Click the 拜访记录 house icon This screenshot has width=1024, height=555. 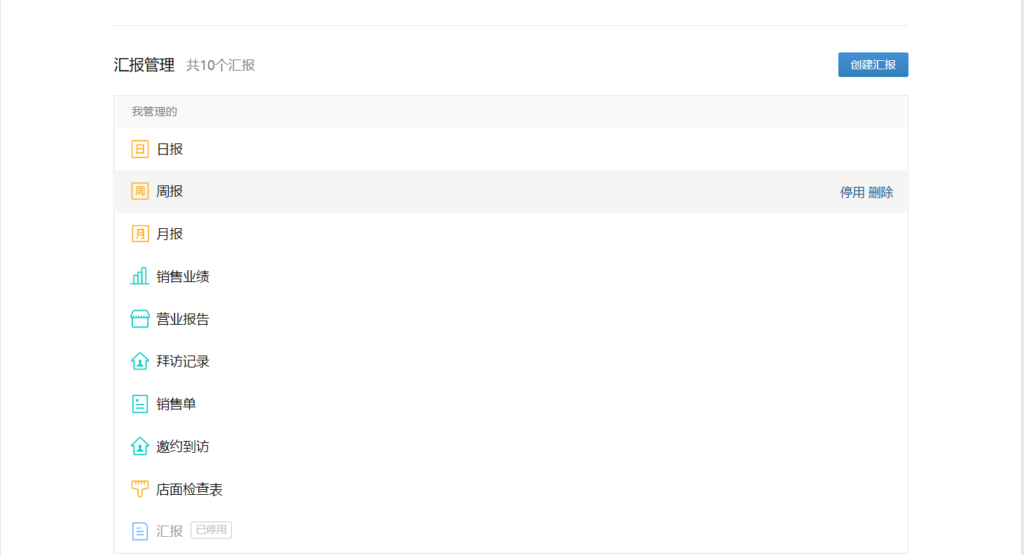click(x=140, y=361)
